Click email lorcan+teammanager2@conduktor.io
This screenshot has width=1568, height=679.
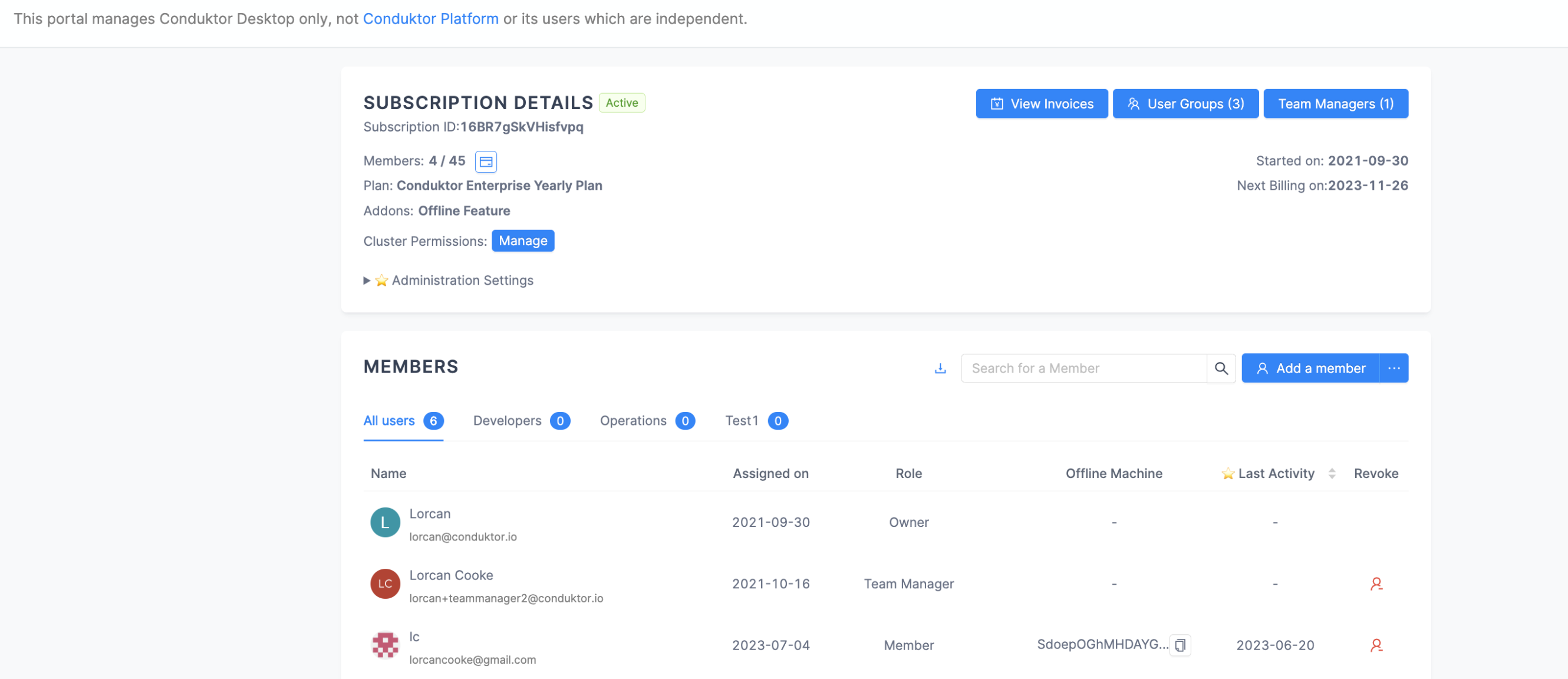tap(506, 598)
